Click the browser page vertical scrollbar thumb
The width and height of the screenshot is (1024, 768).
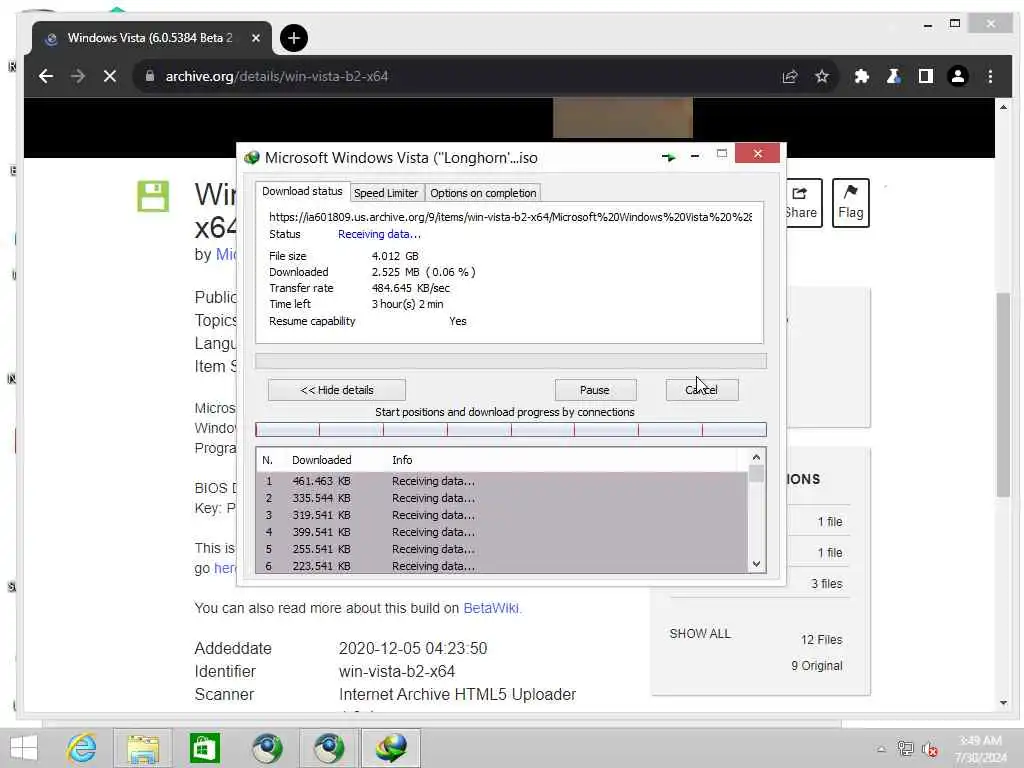point(1003,395)
